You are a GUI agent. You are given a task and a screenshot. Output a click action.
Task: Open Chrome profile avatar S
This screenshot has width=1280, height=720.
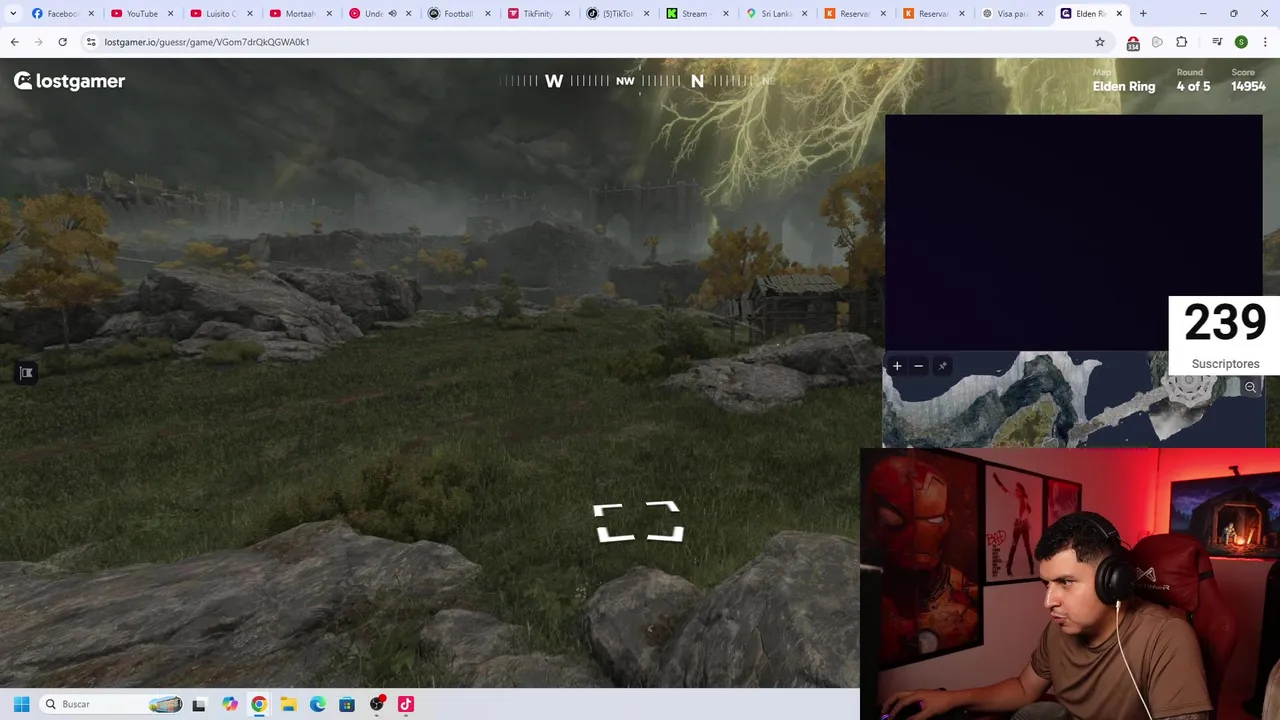(x=1241, y=42)
